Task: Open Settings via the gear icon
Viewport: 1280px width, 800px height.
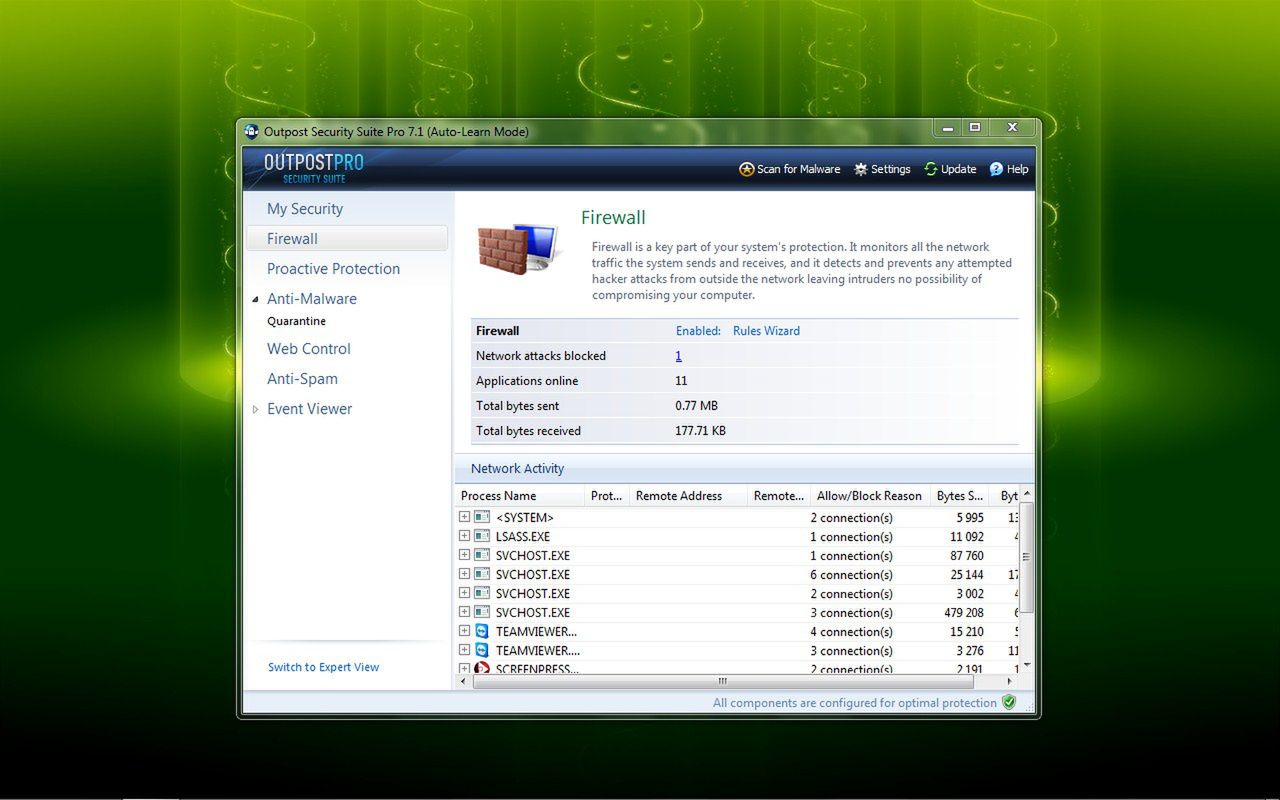Action: [860, 169]
